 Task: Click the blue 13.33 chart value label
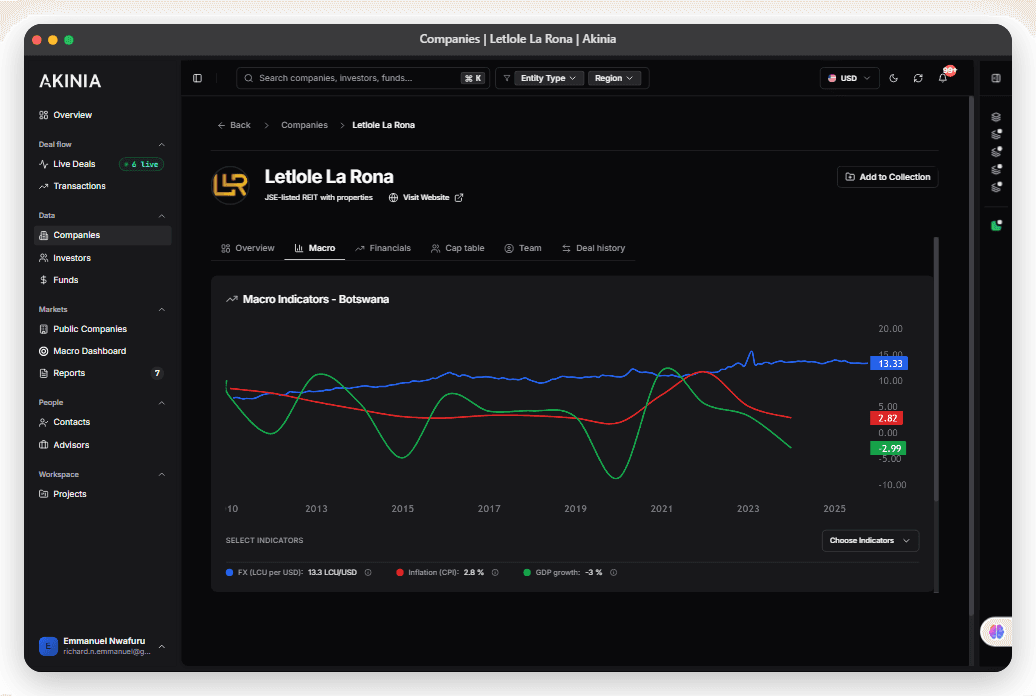[889, 364]
